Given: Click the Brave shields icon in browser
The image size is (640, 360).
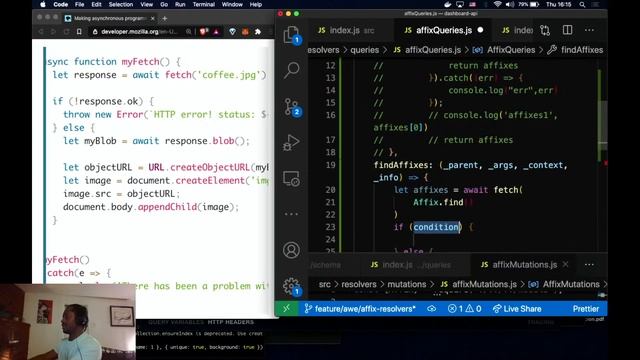Looking at the screenshot, I should click(x=204, y=31).
